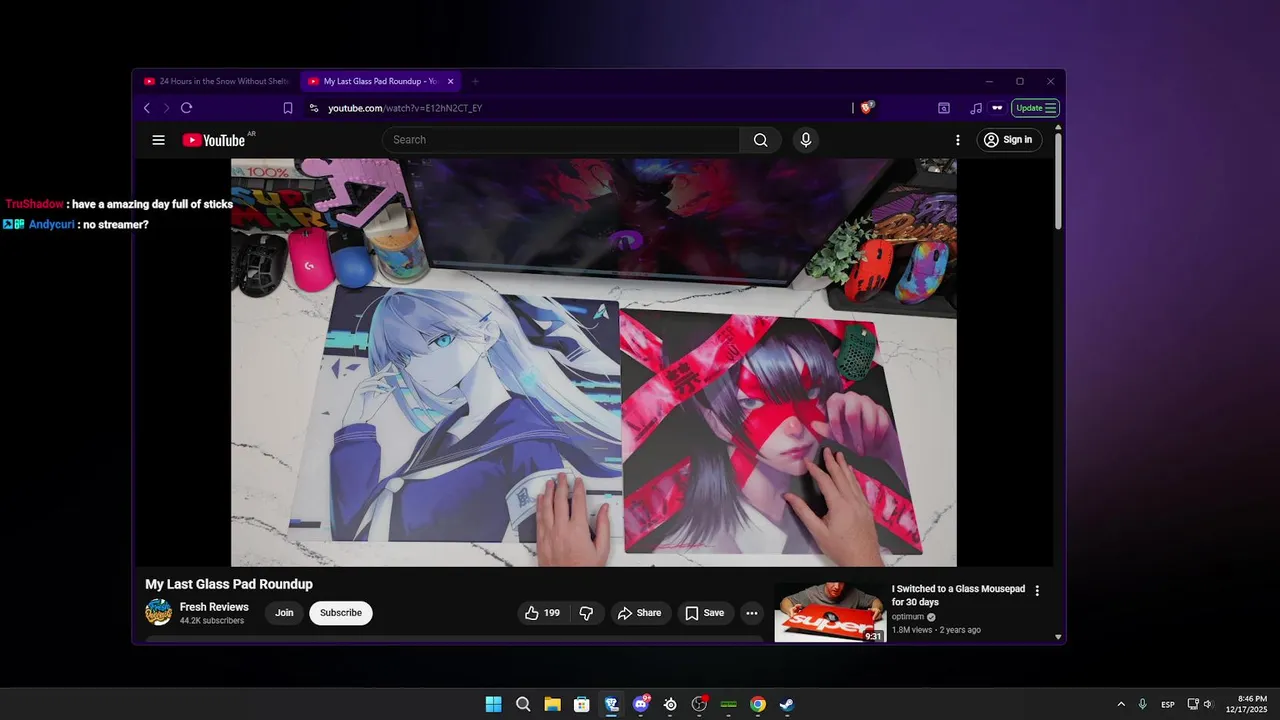Open Google Chrome from the taskbar
Viewport: 1280px width, 720px height.
[x=758, y=704]
